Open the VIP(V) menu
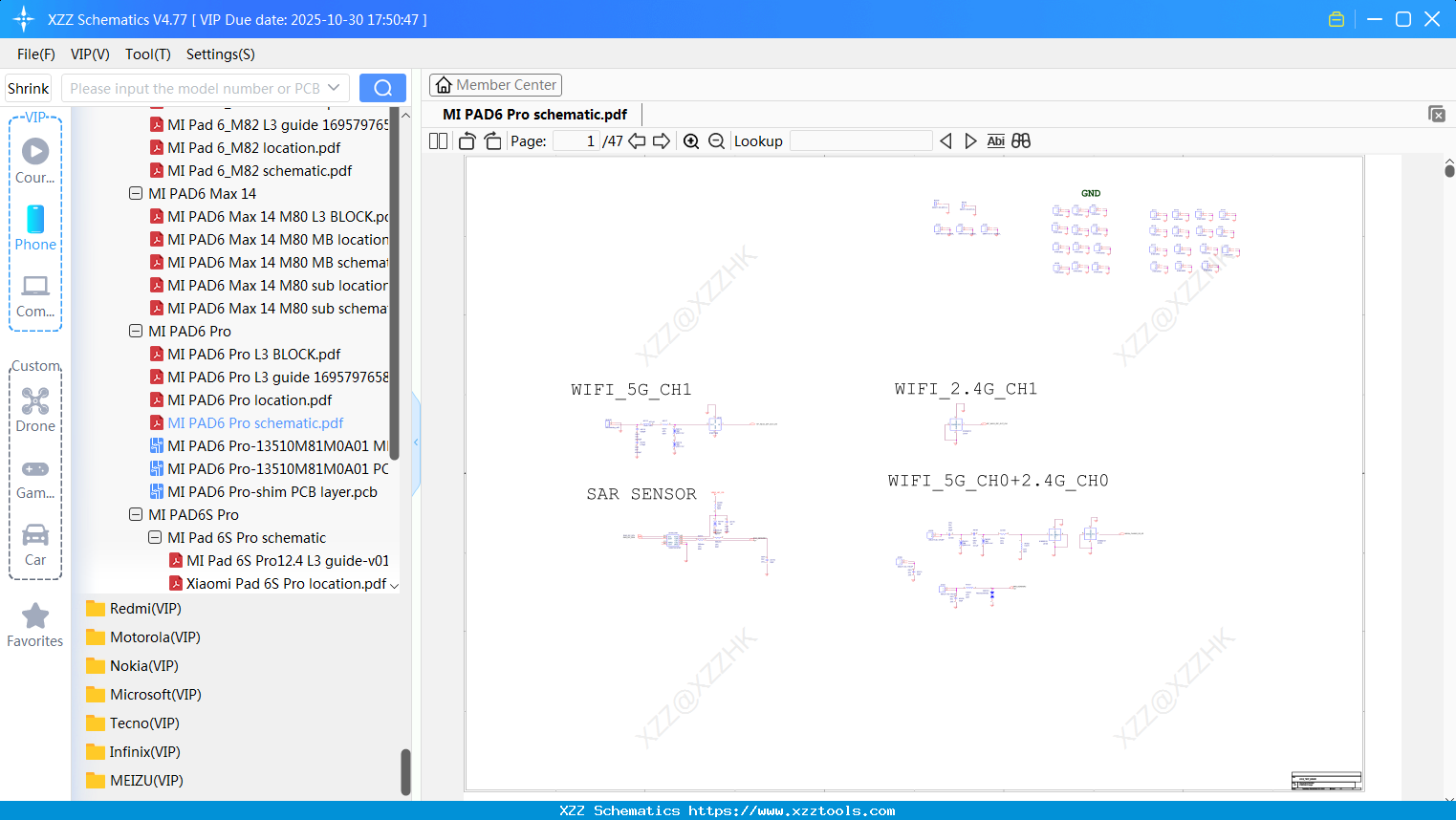The width and height of the screenshot is (1456, 820). (x=90, y=54)
